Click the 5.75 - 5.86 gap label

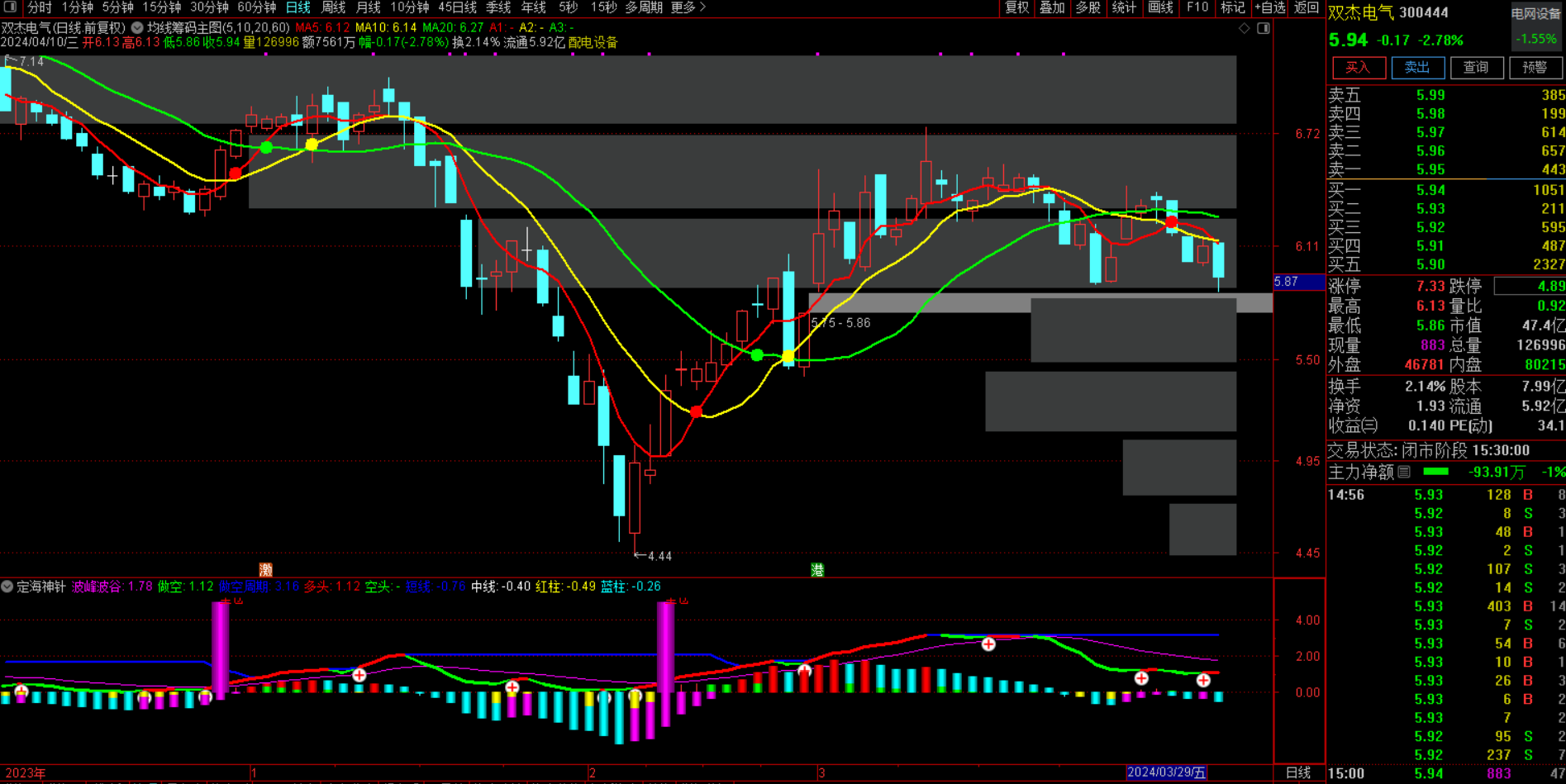click(840, 323)
